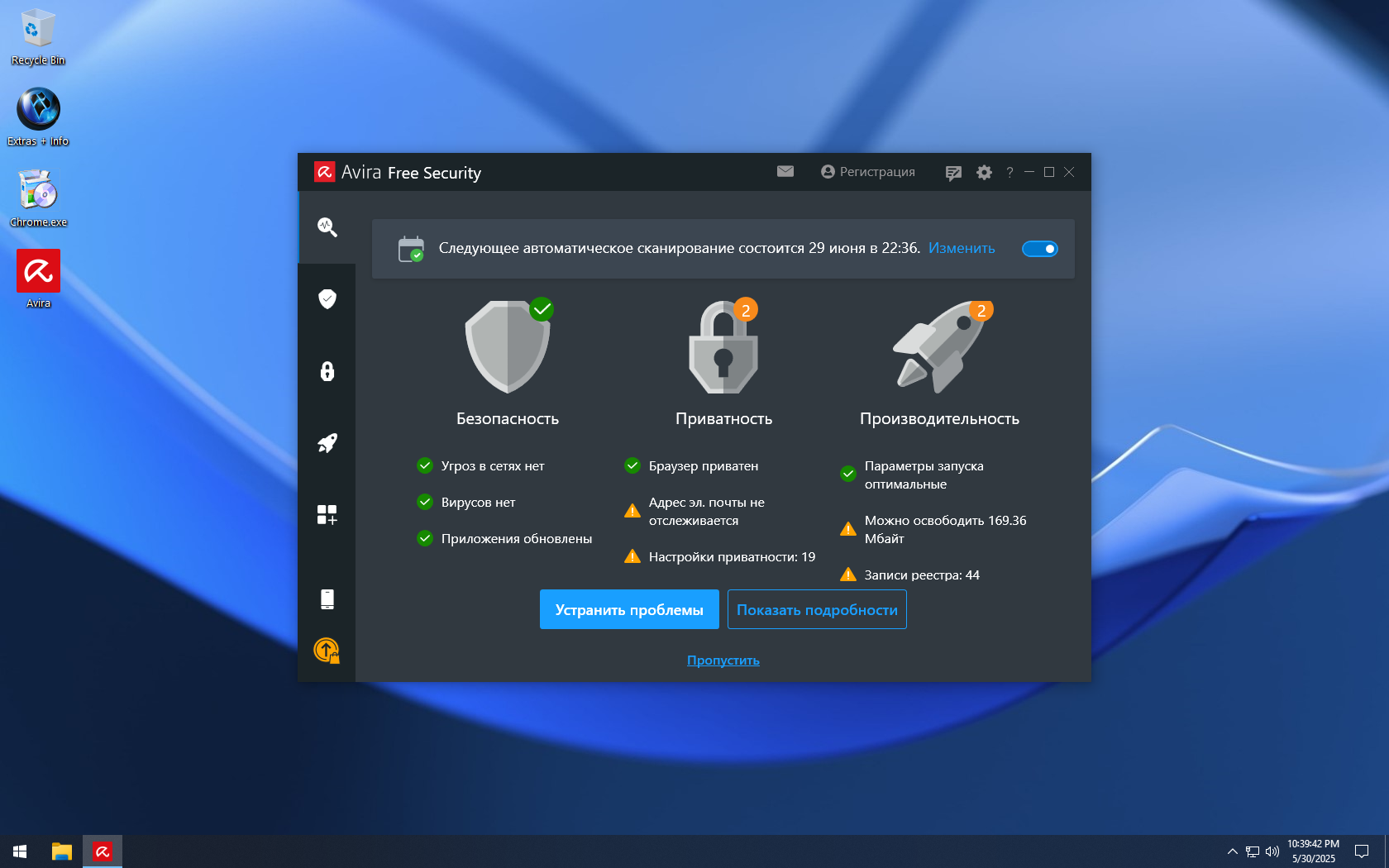Click the Показать подробности button

[x=817, y=609]
